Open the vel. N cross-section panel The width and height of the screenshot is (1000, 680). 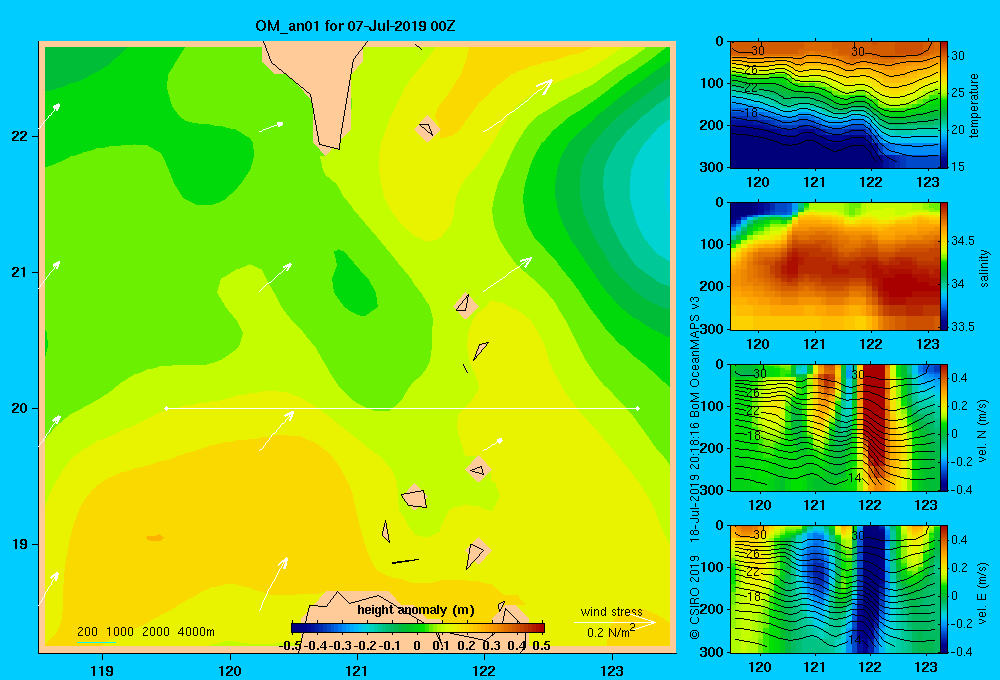(x=835, y=428)
